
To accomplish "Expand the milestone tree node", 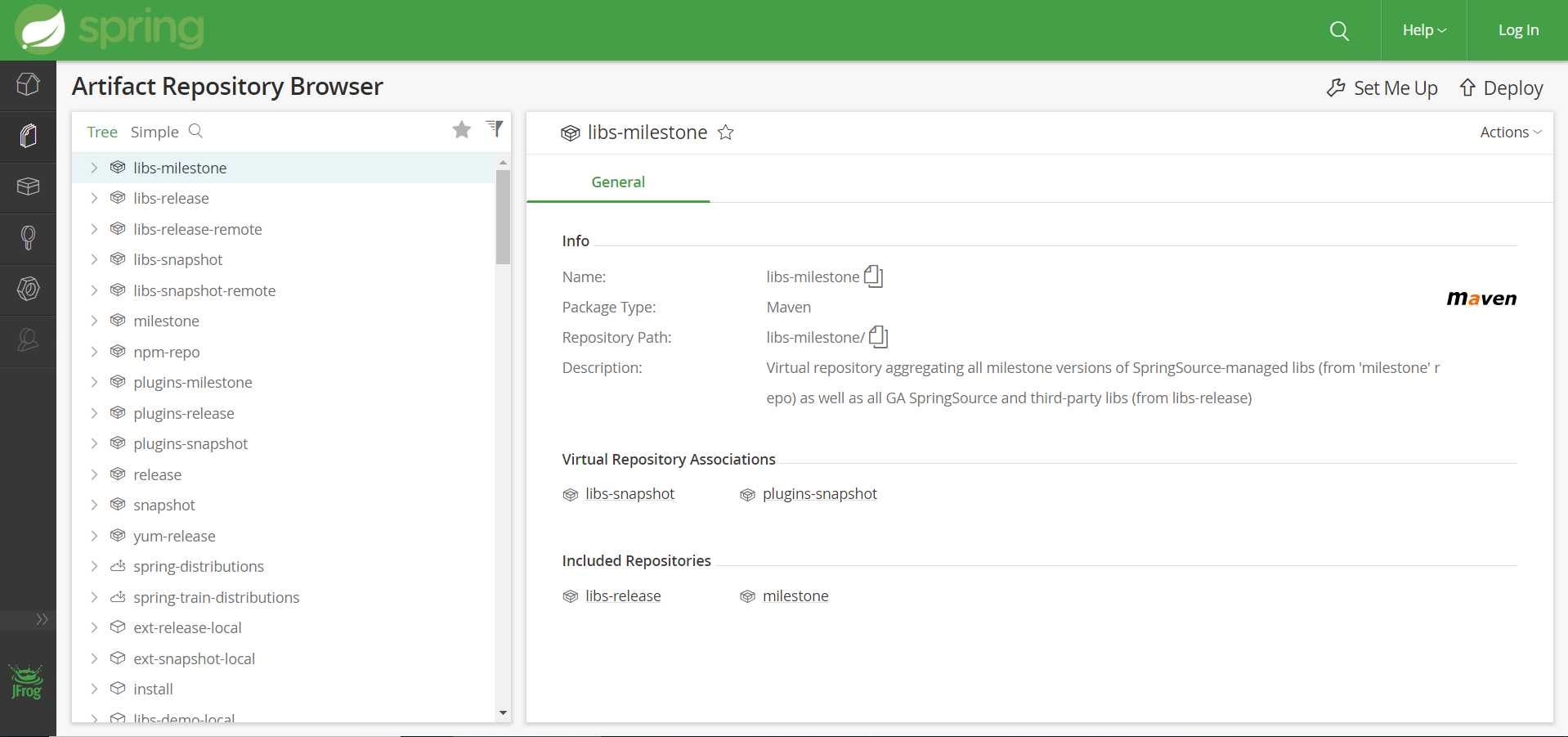I will [x=94, y=321].
